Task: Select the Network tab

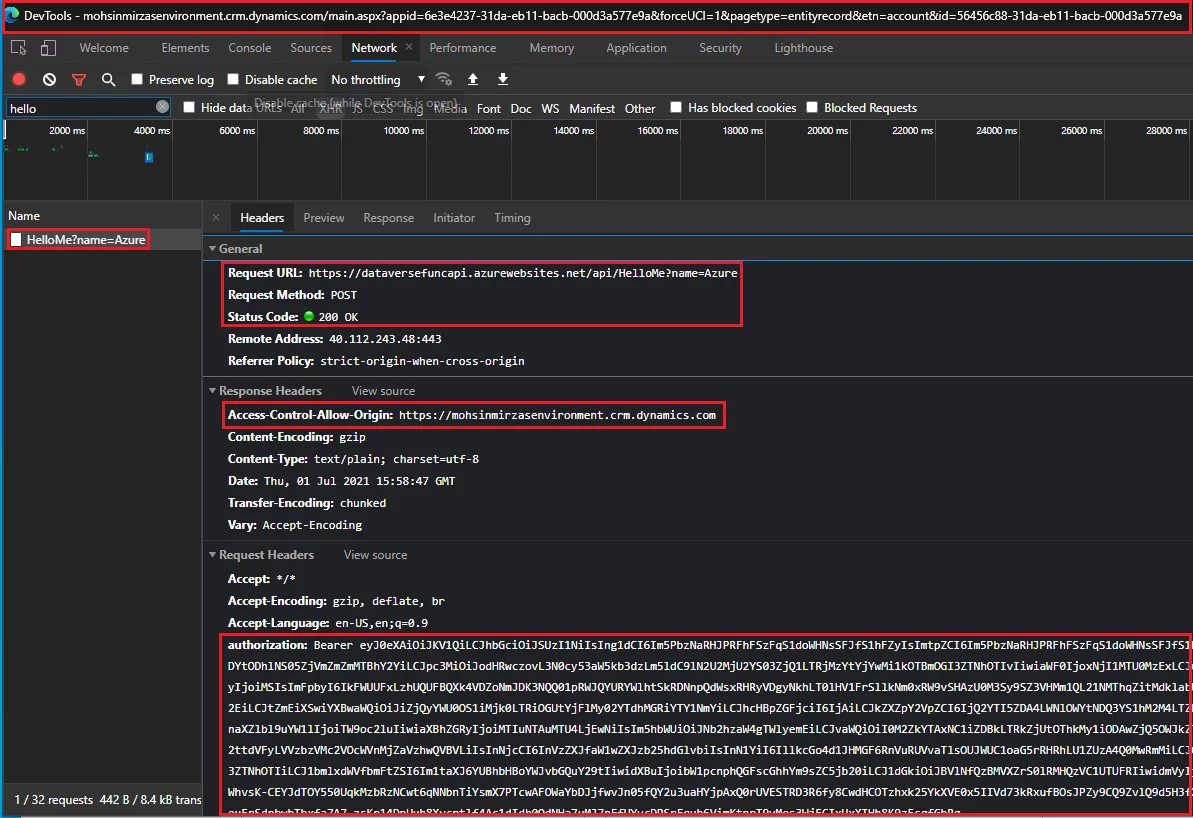Action: tap(374, 47)
